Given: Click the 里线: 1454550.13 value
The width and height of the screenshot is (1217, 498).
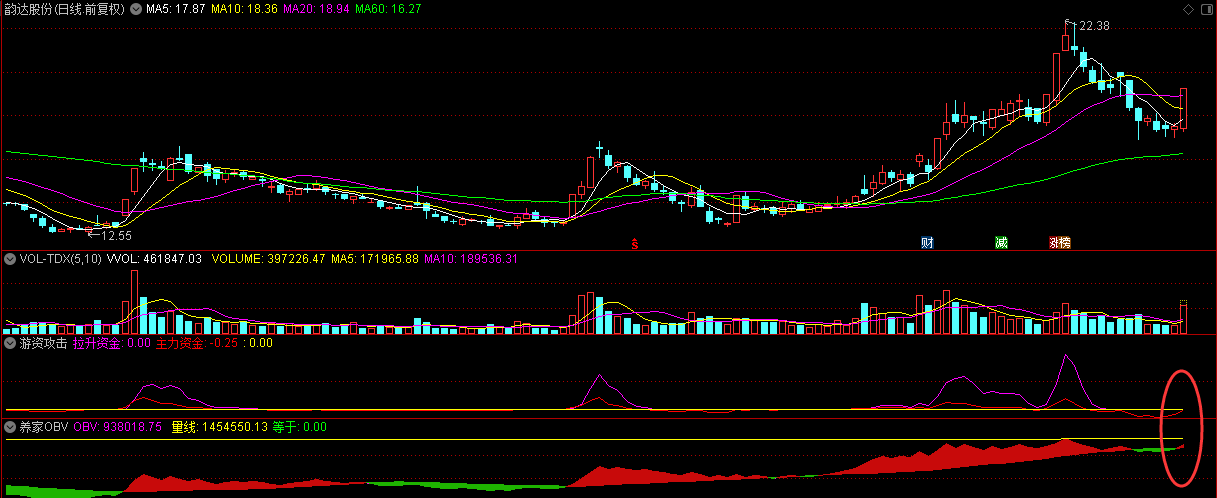Looking at the screenshot, I should pos(220,427).
